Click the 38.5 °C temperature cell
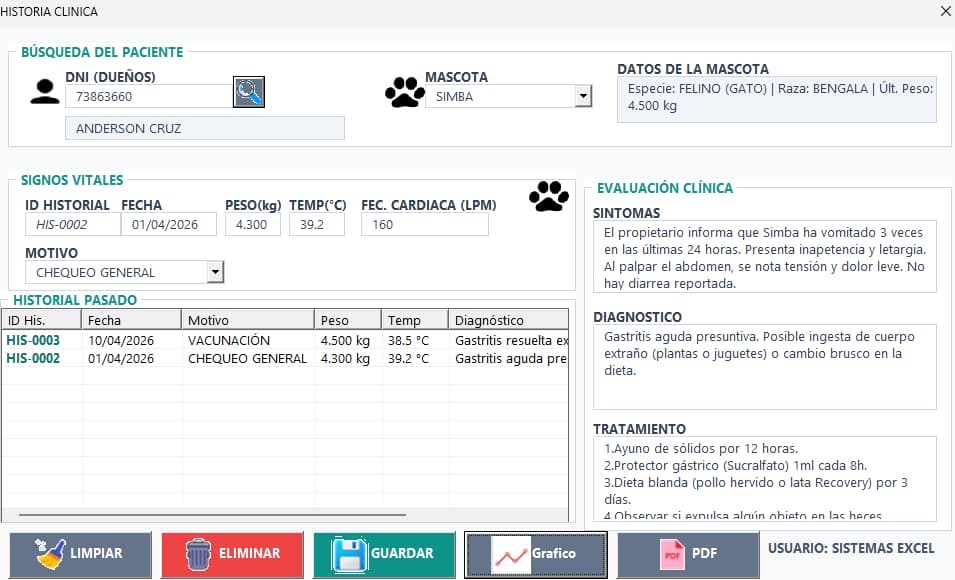Screen dimensions: 955x580 [408, 341]
